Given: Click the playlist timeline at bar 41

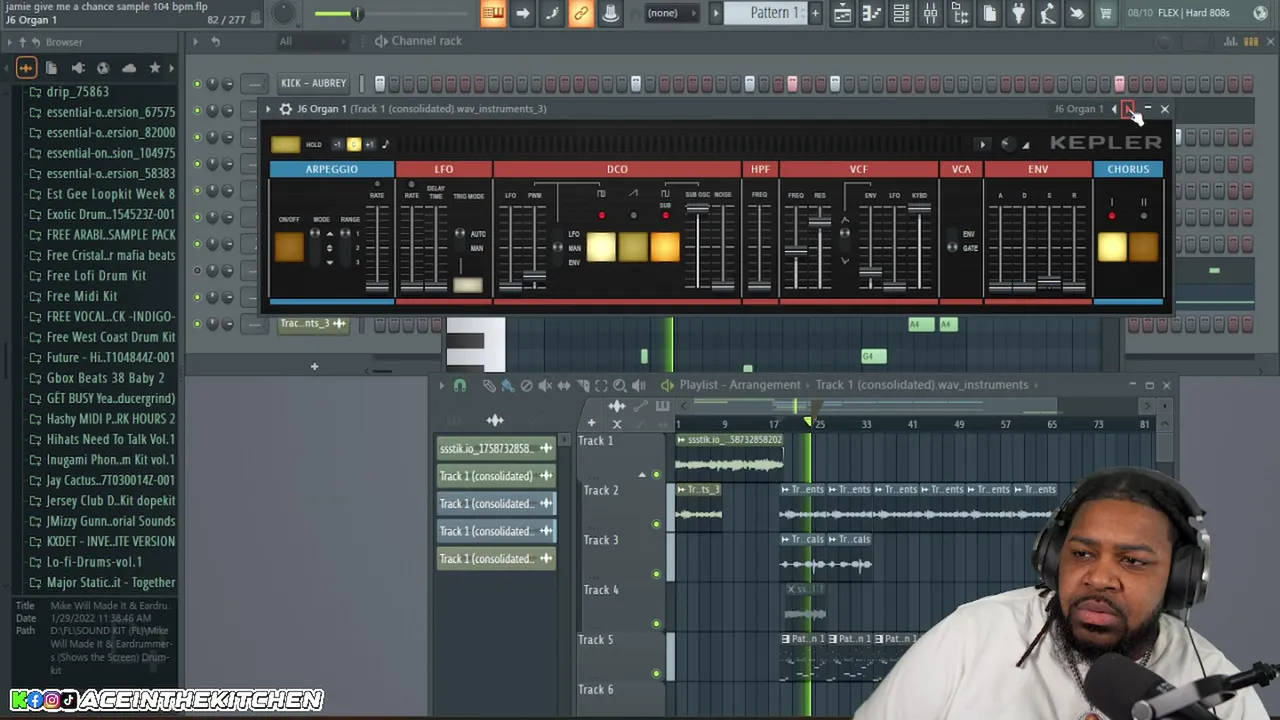Looking at the screenshot, I should click(912, 425).
